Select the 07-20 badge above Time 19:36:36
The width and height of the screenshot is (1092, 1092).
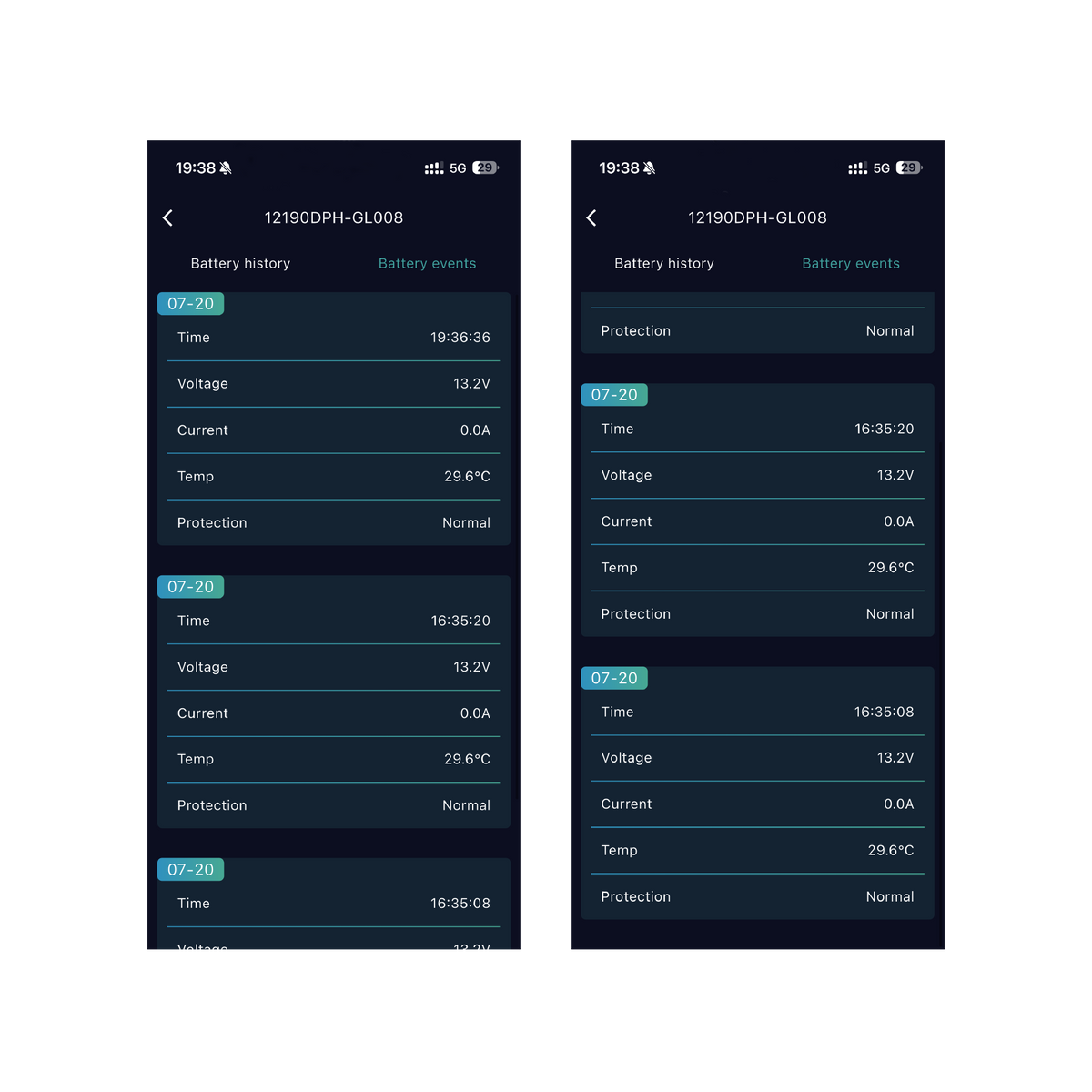191,304
